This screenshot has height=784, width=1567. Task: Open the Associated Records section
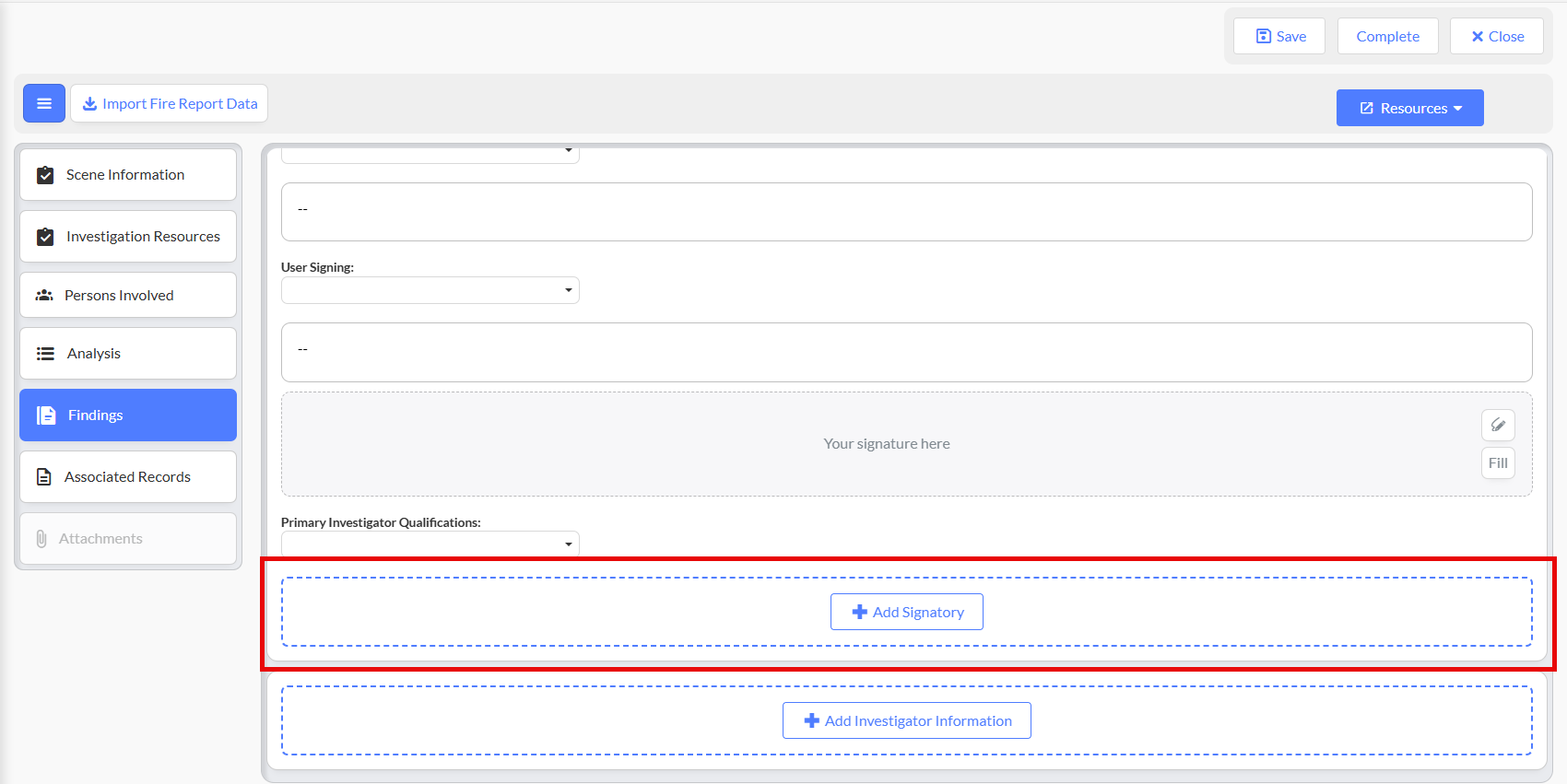[128, 476]
